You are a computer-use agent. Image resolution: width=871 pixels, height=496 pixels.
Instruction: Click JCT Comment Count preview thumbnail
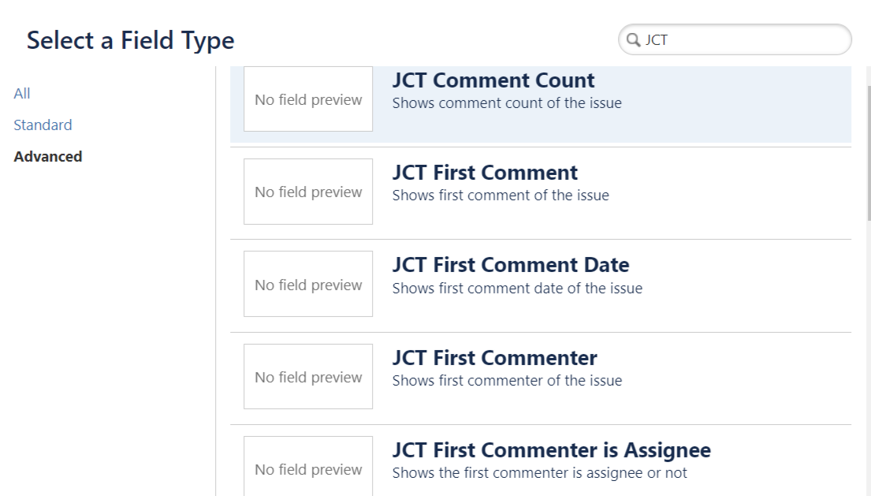pos(308,99)
